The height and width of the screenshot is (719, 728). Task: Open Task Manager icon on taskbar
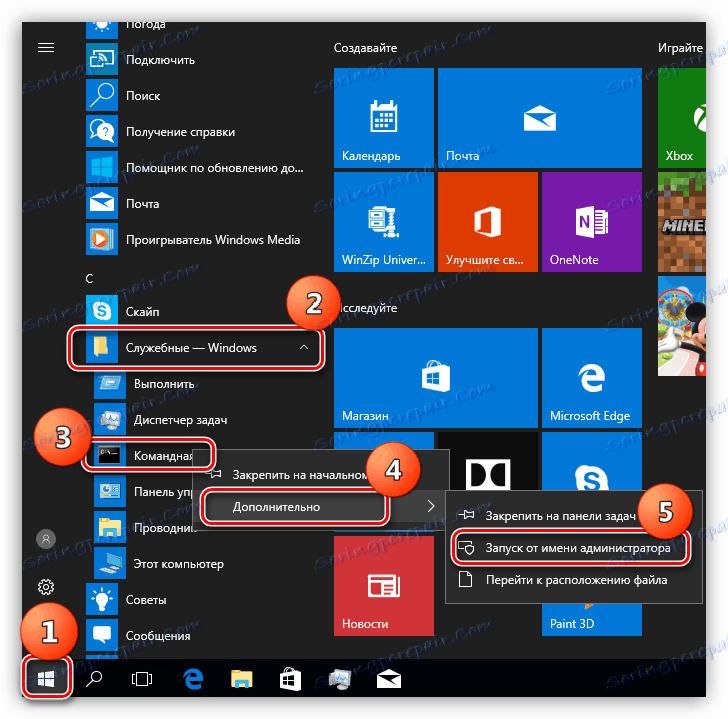click(x=340, y=680)
